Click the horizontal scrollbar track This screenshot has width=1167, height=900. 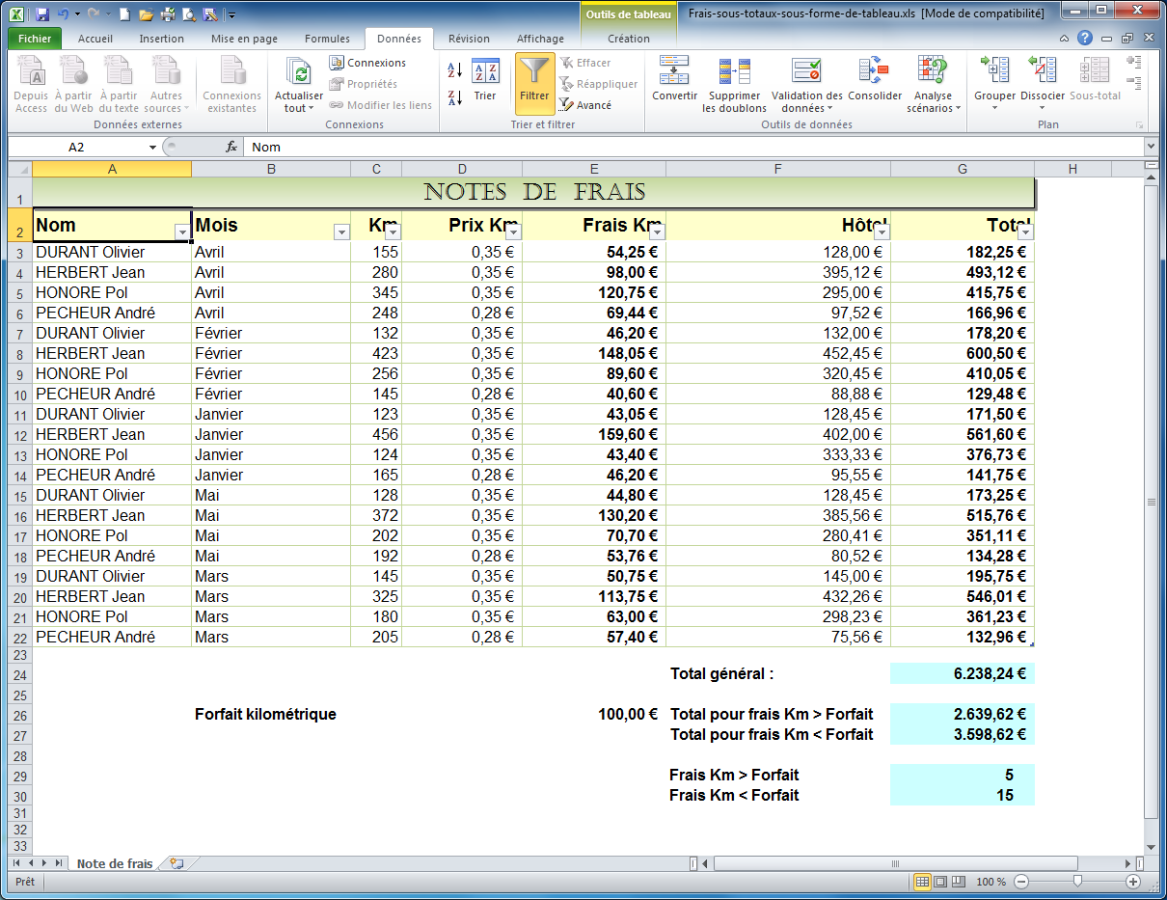(896, 864)
